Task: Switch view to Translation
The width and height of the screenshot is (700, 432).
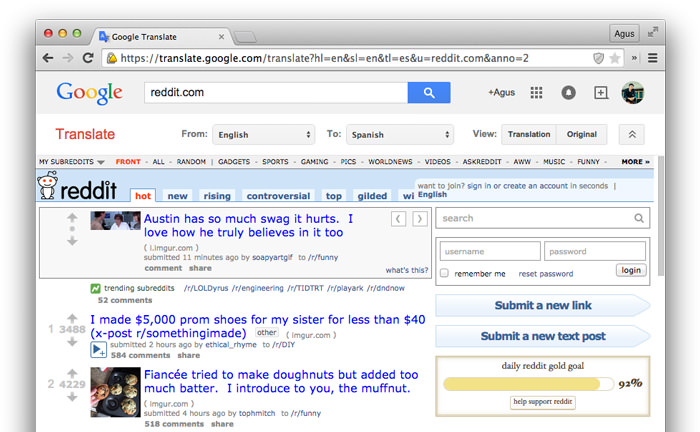Action: click(x=529, y=134)
